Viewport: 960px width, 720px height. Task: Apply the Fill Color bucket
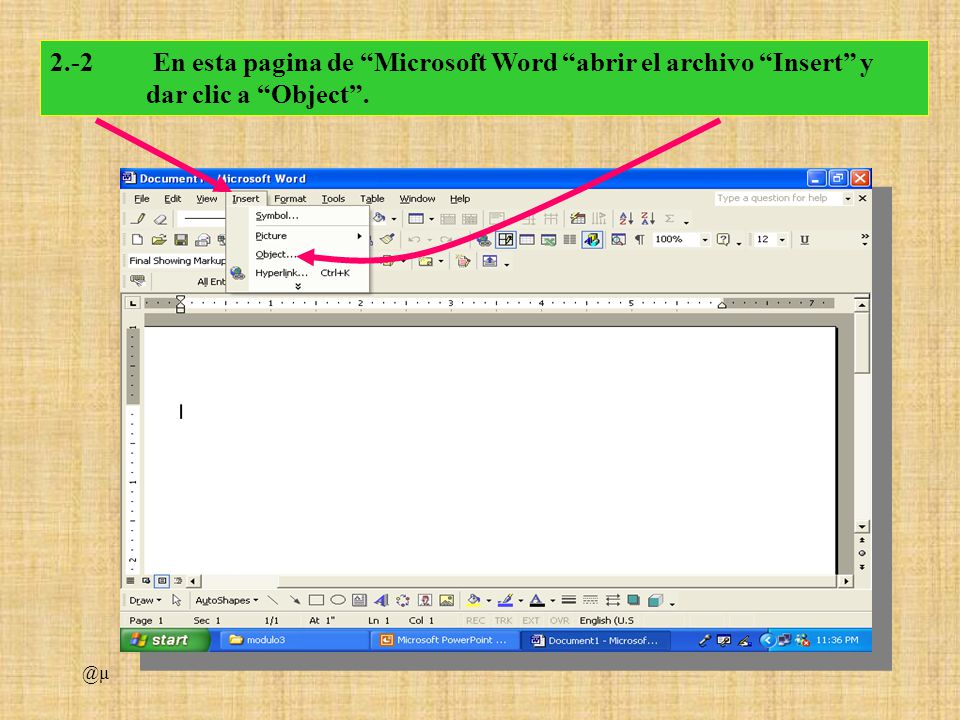[473, 601]
